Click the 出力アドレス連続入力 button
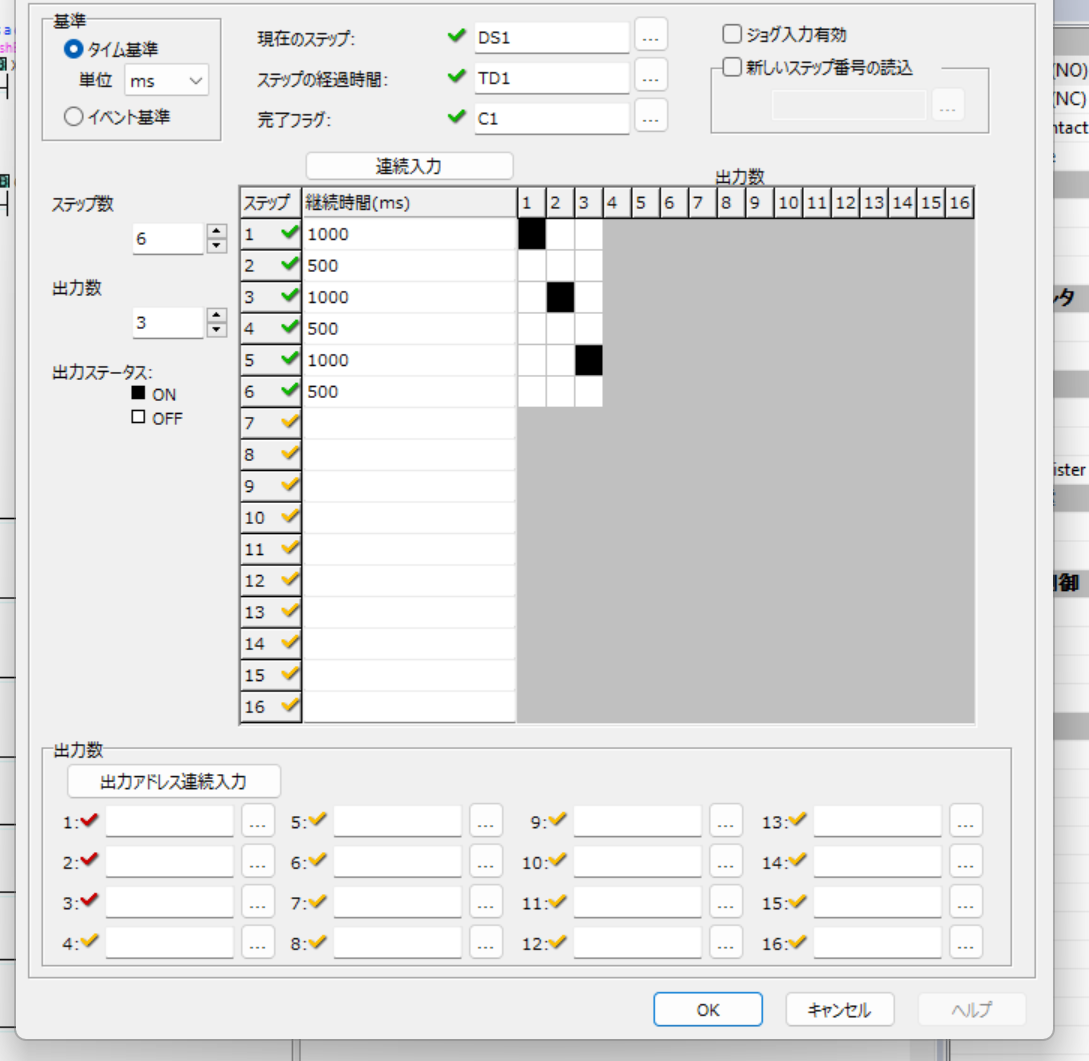The height and width of the screenshot is (1061, 1089). pos(174,782)
